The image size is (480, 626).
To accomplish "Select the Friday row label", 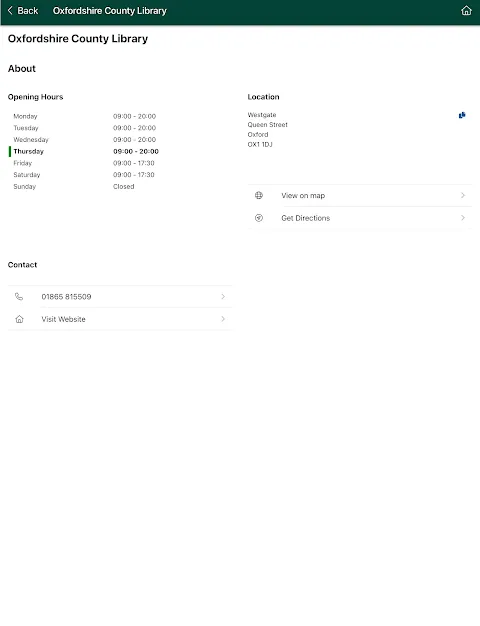I will tap(22, 163).
